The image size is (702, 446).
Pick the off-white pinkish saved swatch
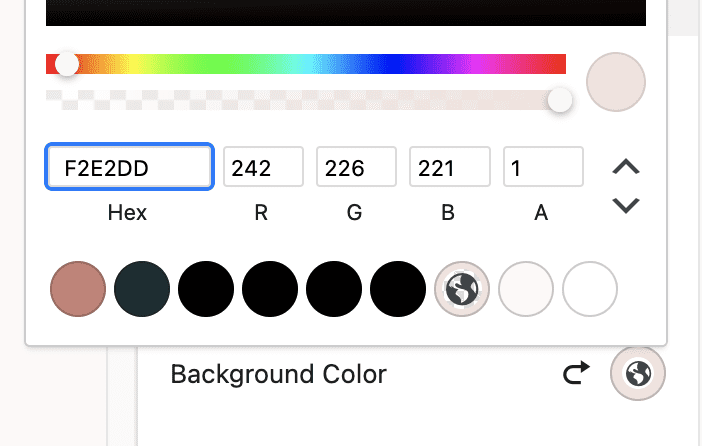pyautogui.click(x=526, y=289)
